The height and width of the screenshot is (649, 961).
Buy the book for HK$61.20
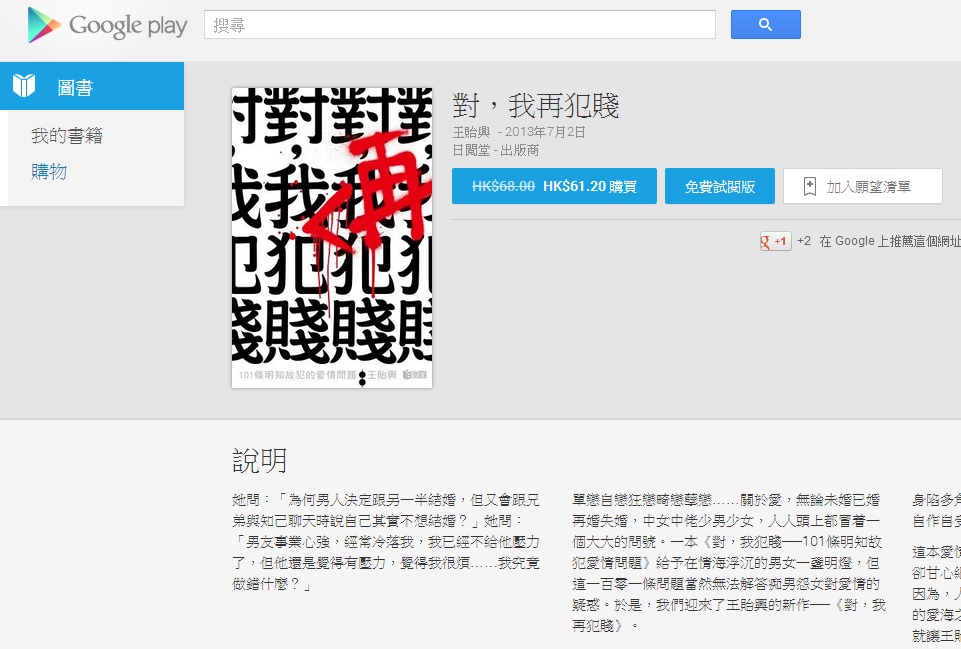(554, 186)
